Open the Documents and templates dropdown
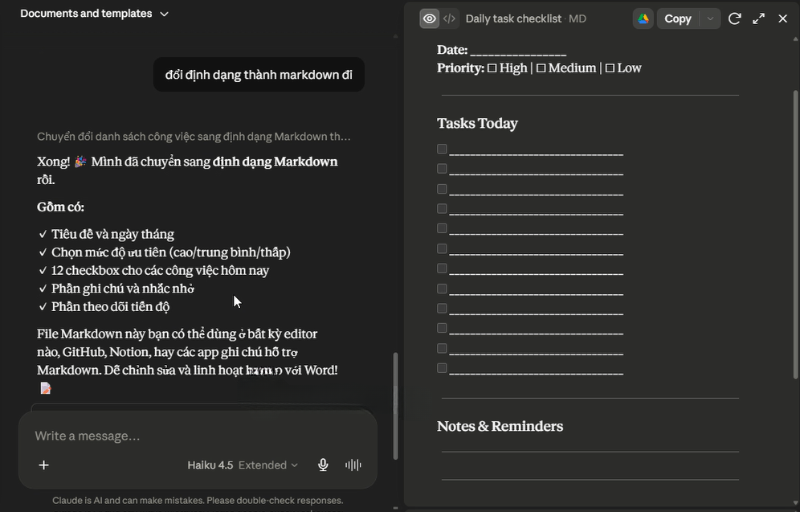Screen dimensions: 800x512 (x=94, y=14)
